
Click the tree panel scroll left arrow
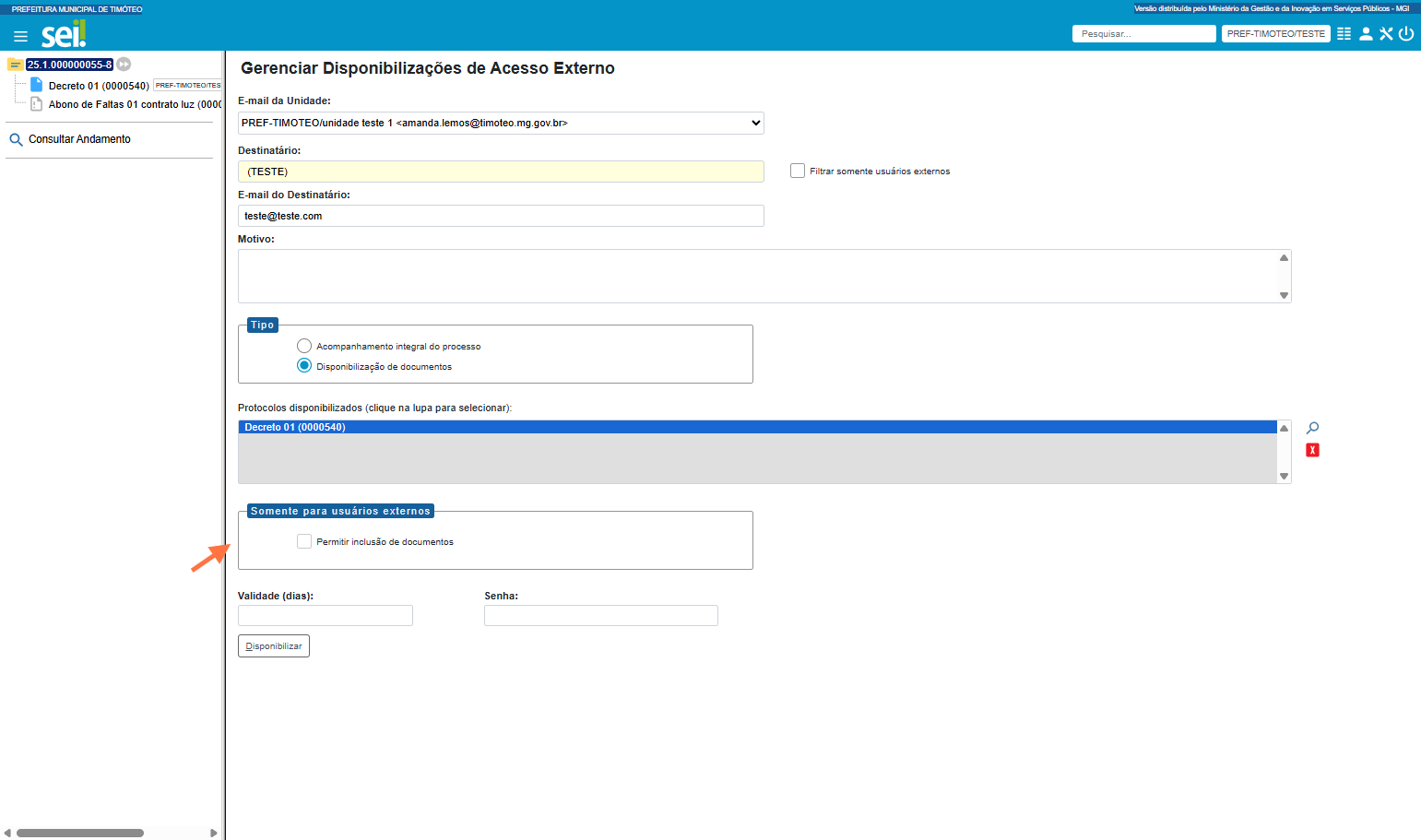7,833
